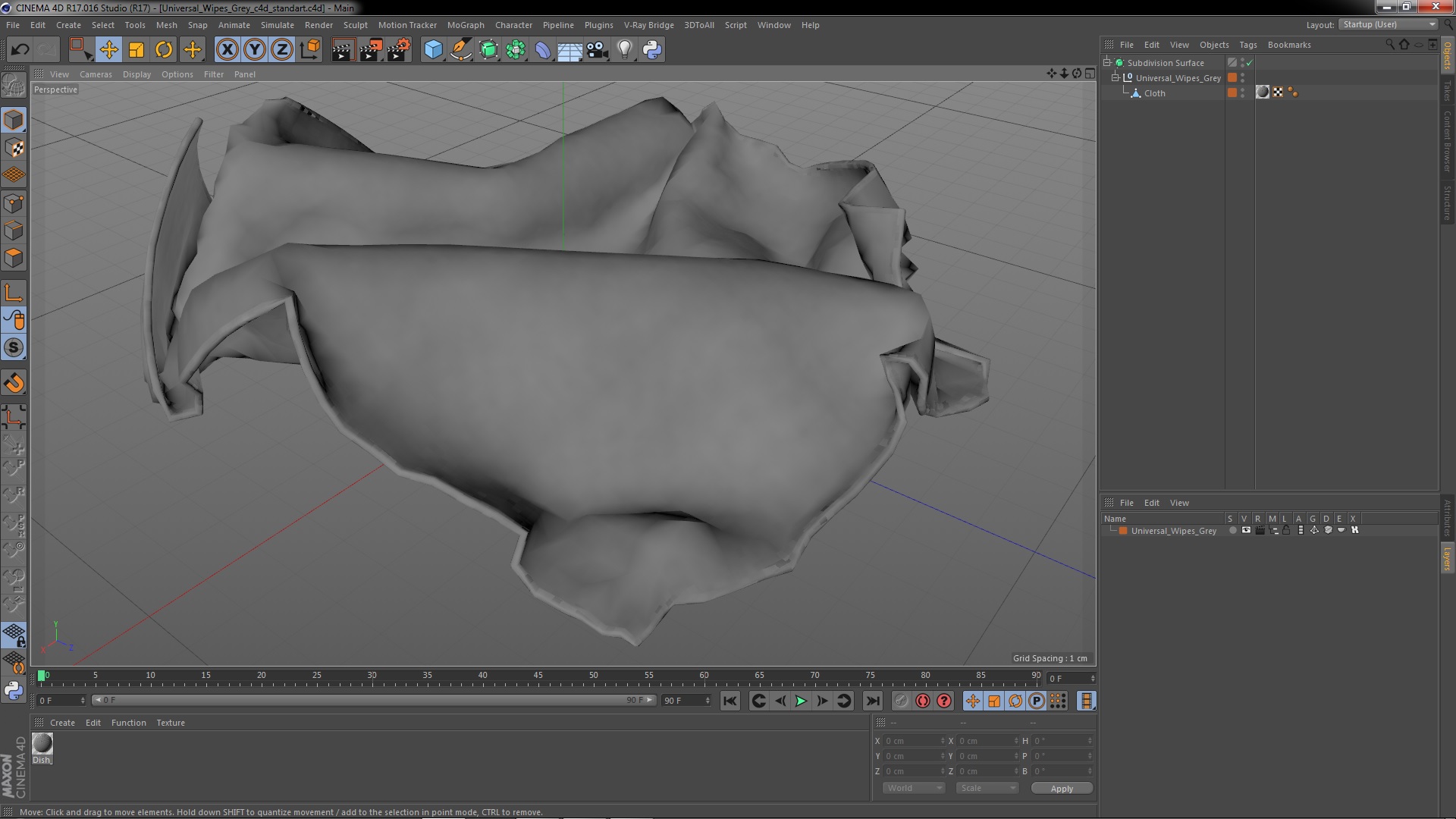The height and width of the screenshot is (819, 1456).
Task: Toggle layer render flag for Universal_Wipes_Grey
Action: pyautogui.click(x=1260, y=531)
